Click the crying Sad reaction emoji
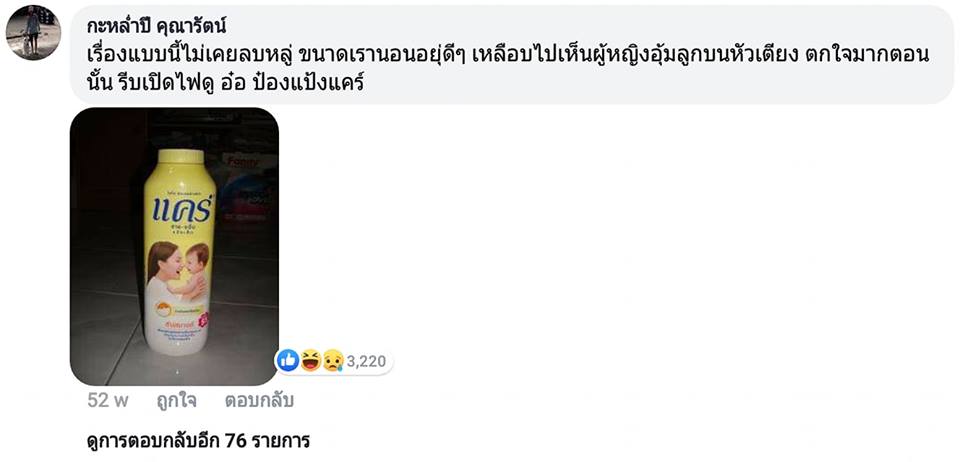960x462 pixels. 333,361
